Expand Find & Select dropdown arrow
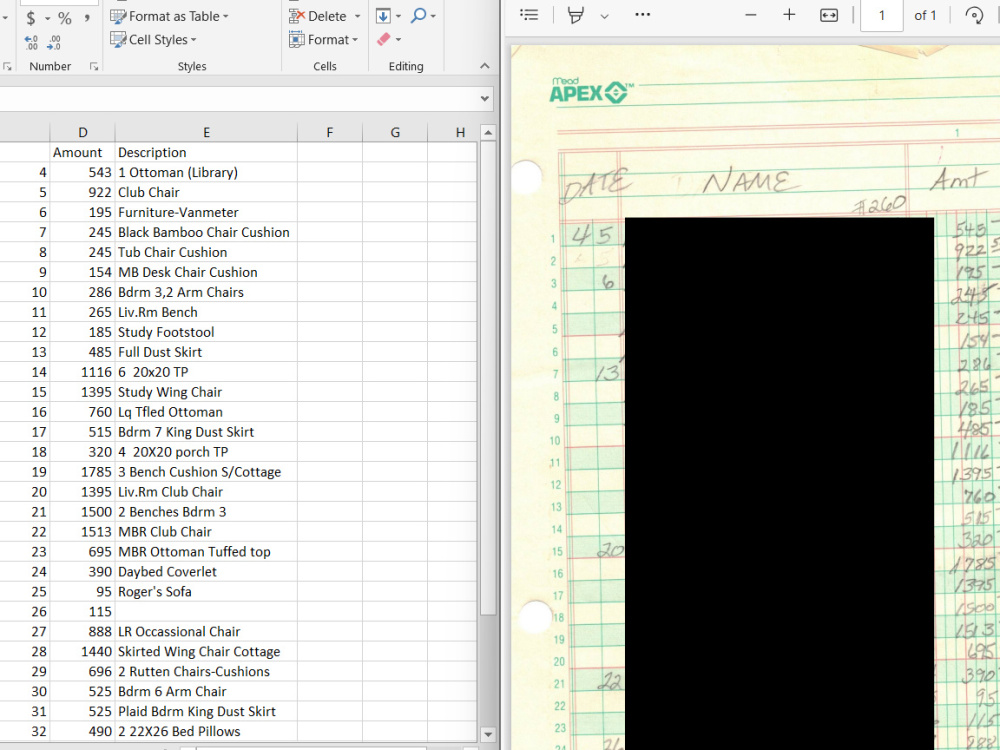The height and width of the screenshot is (750, 1000). [x=433, y=16]
